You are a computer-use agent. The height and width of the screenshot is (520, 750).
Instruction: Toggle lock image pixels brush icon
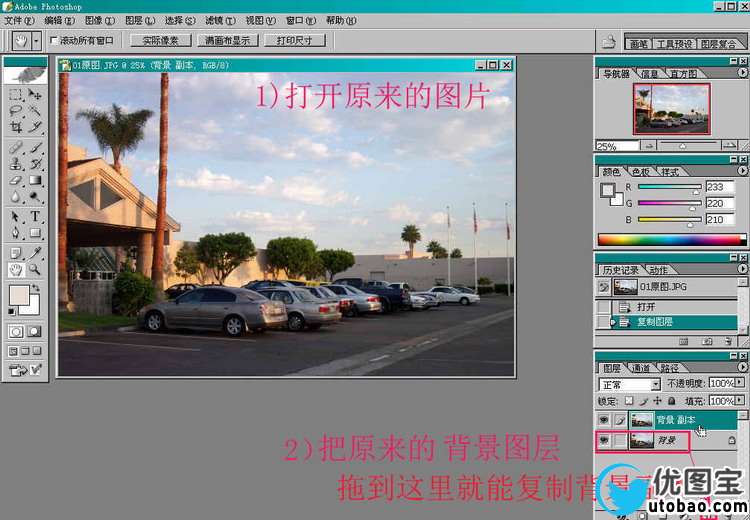tap(643, 400)
